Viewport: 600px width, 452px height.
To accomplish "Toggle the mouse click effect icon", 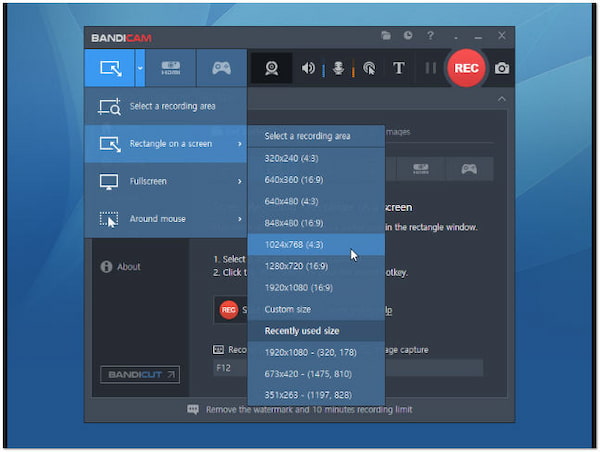I will (369, 69).
